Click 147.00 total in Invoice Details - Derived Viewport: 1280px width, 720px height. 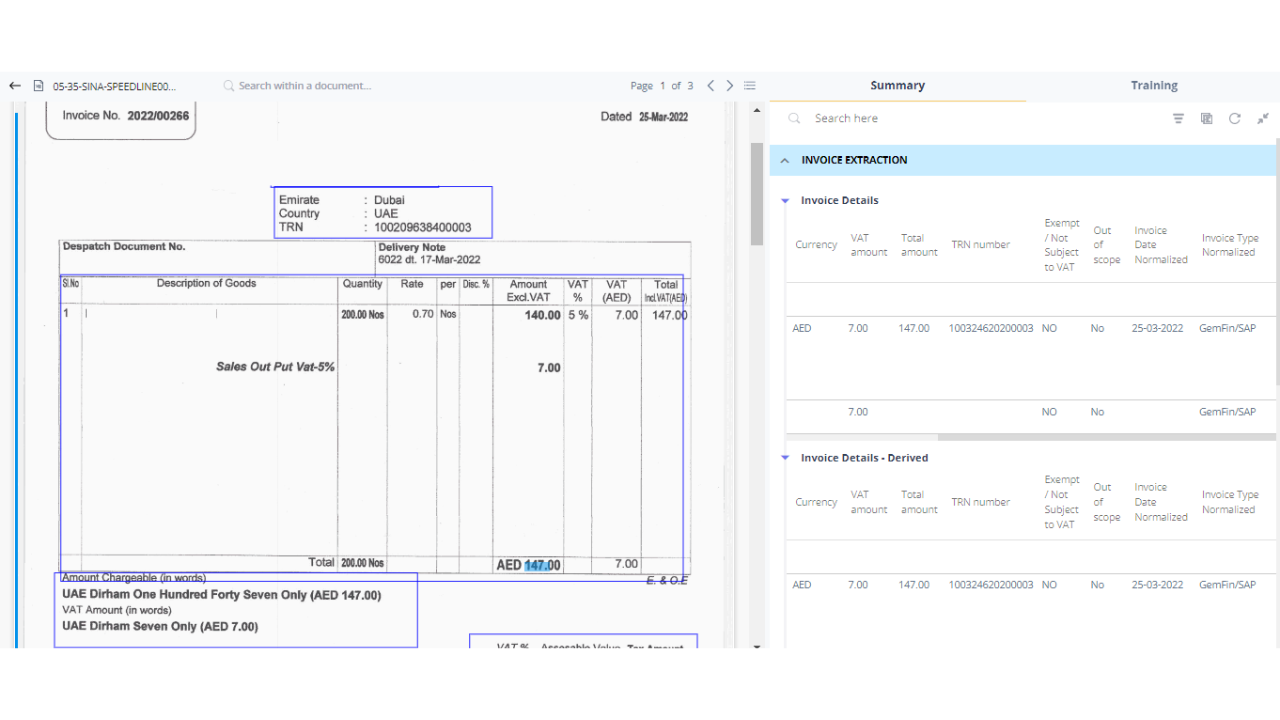tap(914, 585)
